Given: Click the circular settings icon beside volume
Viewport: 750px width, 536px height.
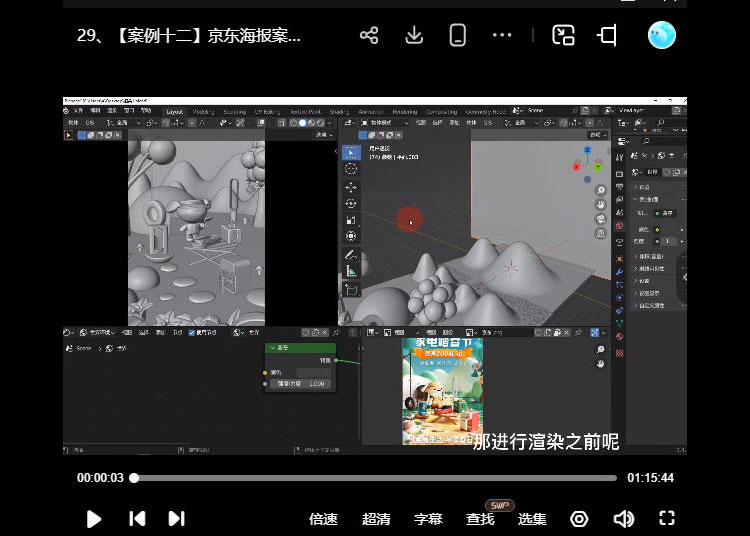Looking at the screenshot, I should (579, 518).
